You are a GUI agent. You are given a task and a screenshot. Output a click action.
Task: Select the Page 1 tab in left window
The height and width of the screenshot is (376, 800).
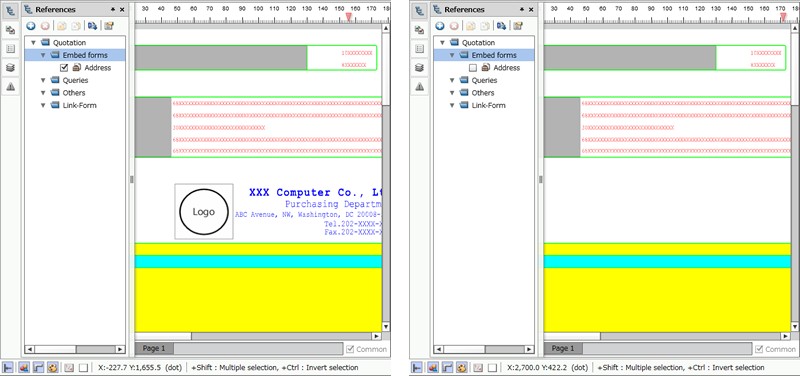pyautogui.click(x=154, y=348)
